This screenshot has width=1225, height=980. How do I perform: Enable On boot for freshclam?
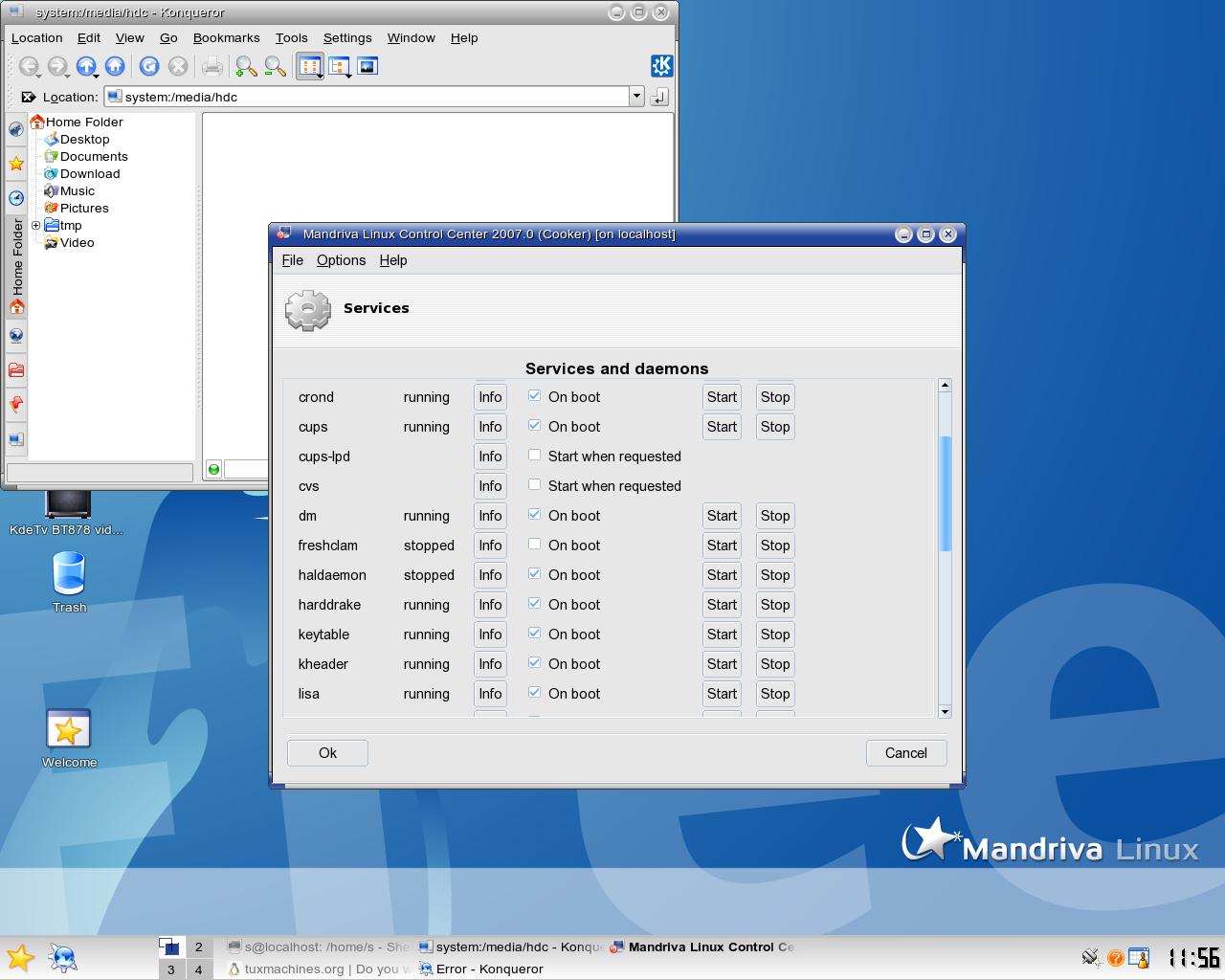pyautogui.click(x=535, y=545)
